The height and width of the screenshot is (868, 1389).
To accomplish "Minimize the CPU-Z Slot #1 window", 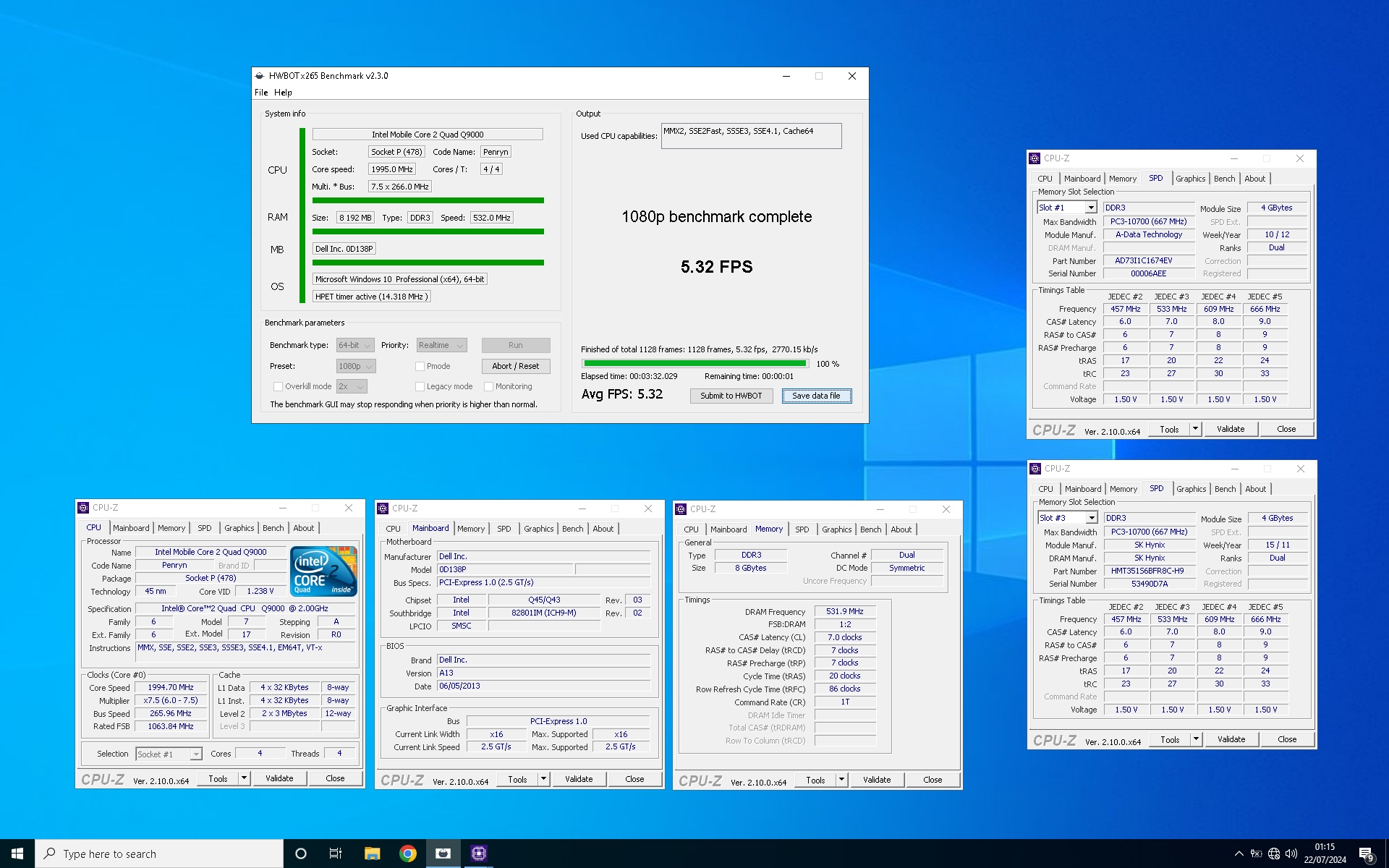I will point(1234,158).
